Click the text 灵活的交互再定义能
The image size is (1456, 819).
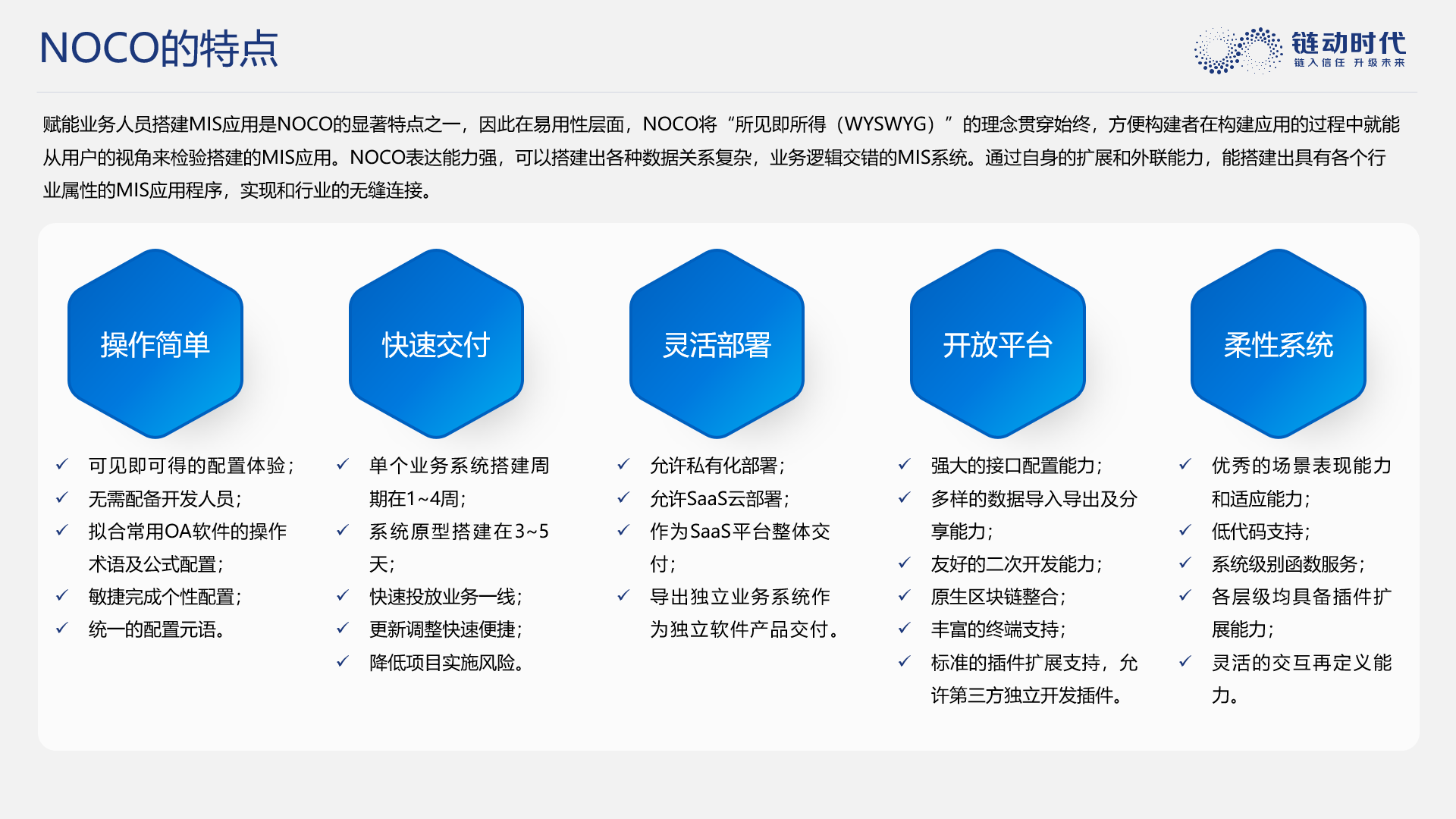[x=1302, y=663]
